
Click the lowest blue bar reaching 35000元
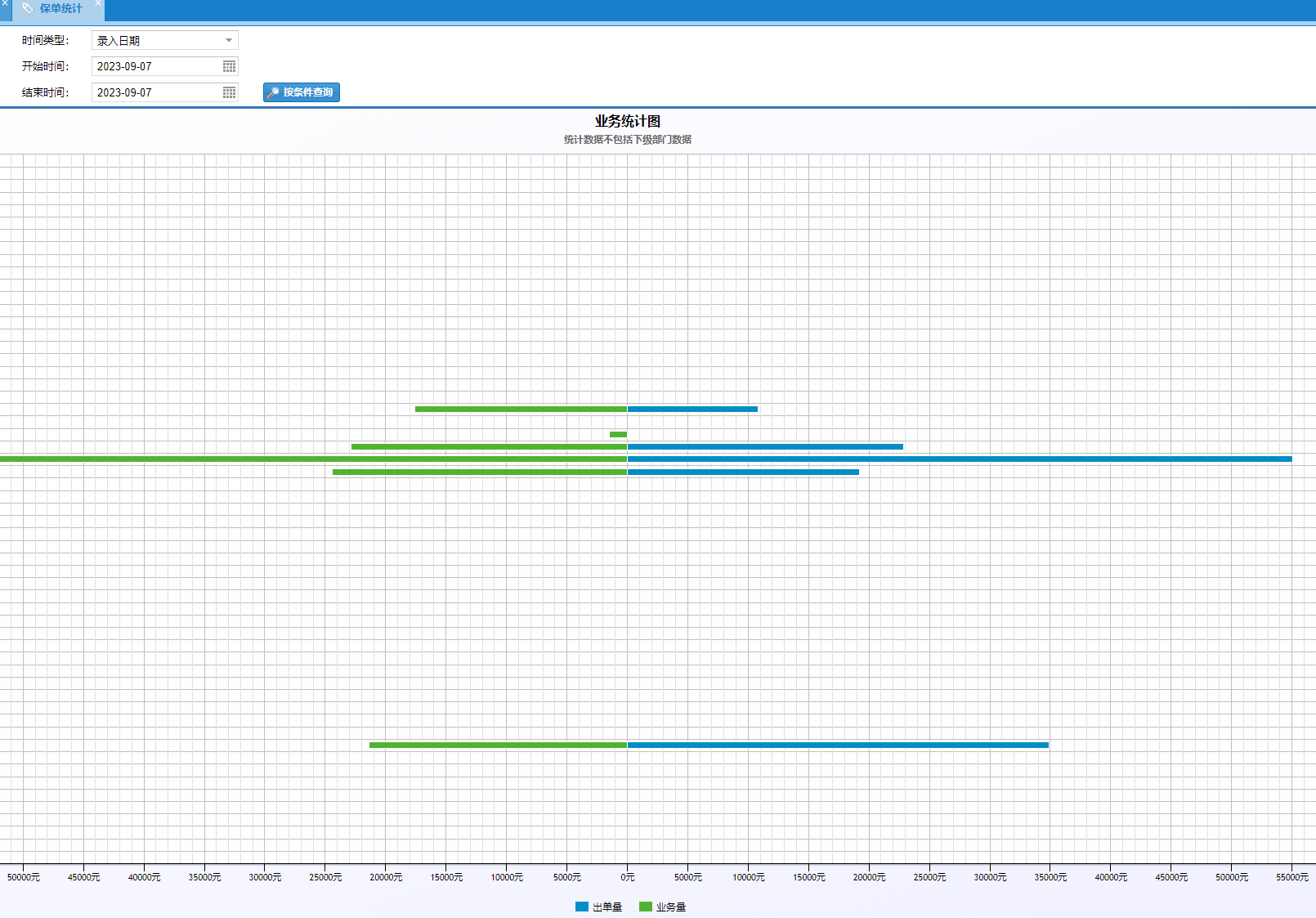[x=838, y=745]
